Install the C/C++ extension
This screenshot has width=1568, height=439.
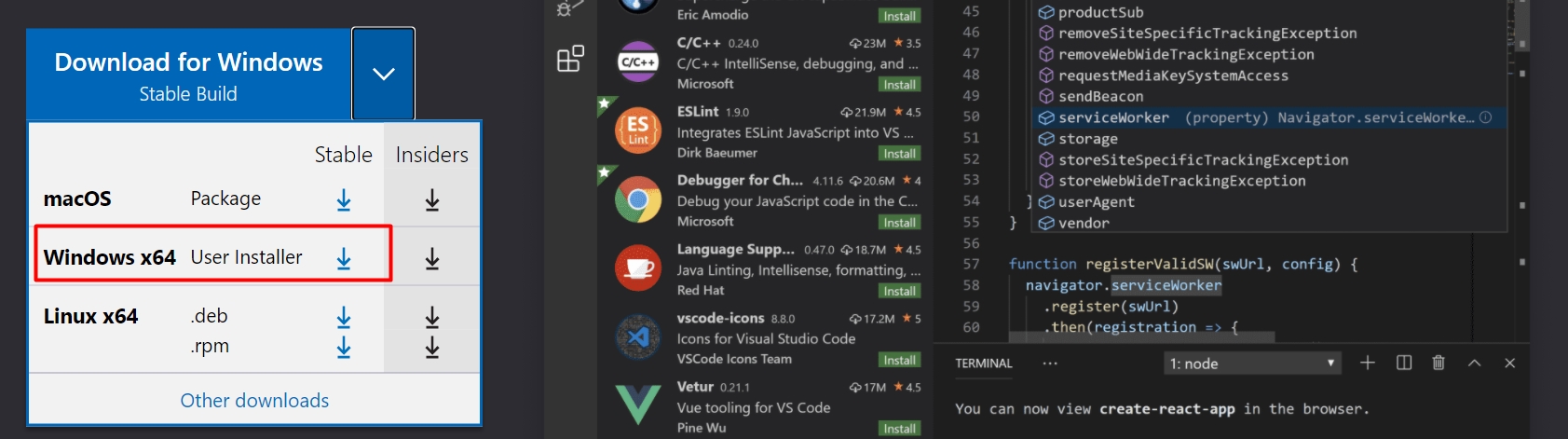pos(899,85)
